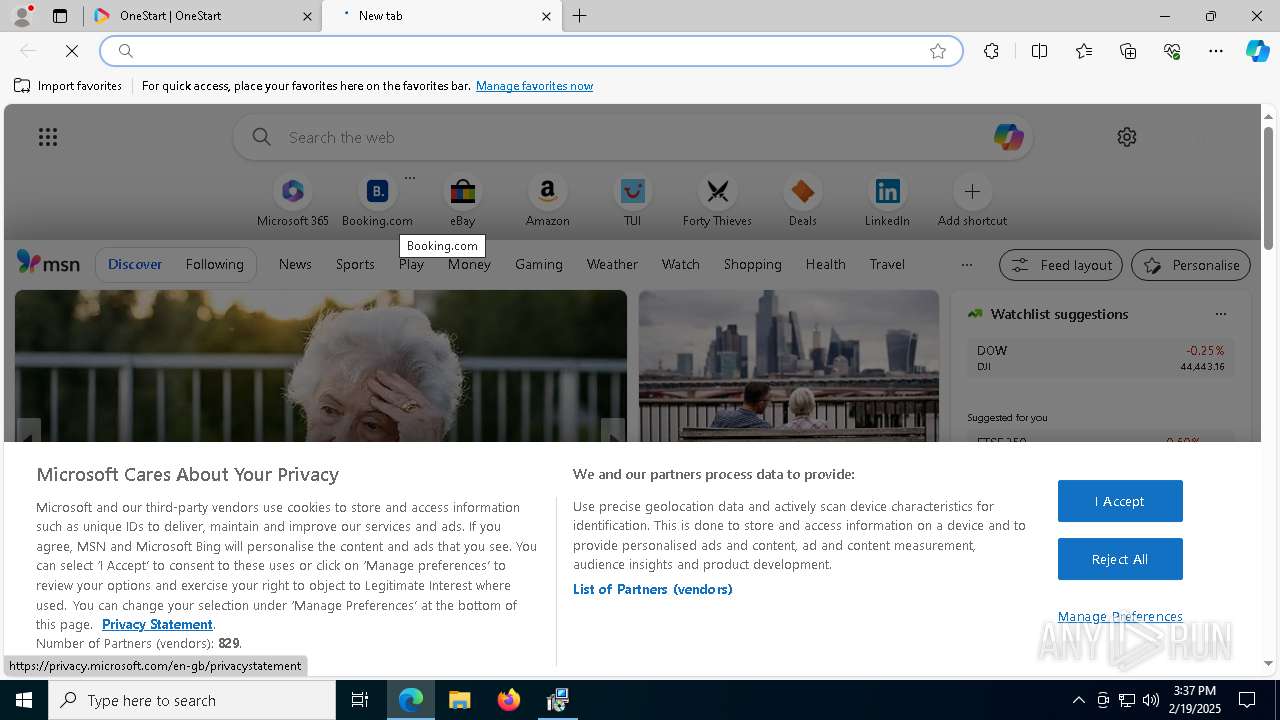Expand more MSN categories ellipsis
Image resolution: width=1280 pixels, height=720 pixels.
[966, 265]
